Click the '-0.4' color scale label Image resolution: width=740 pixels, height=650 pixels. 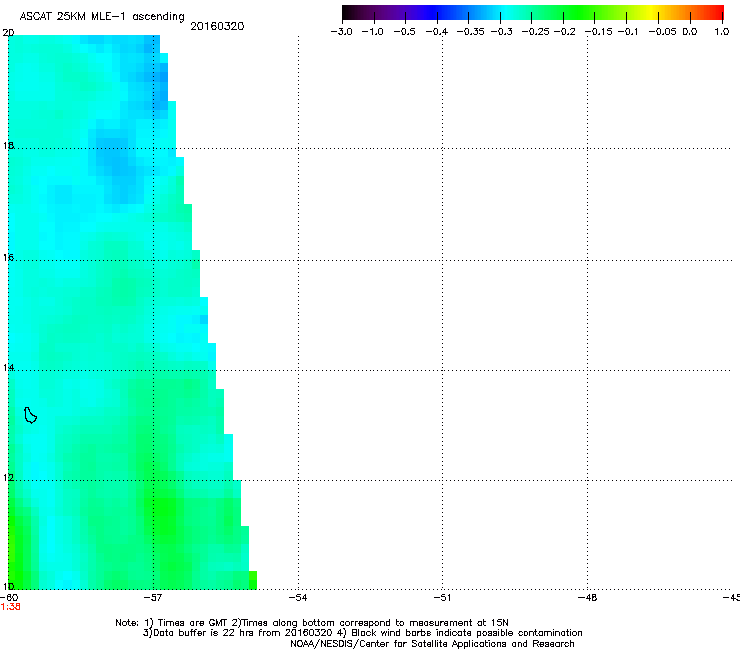437,32
